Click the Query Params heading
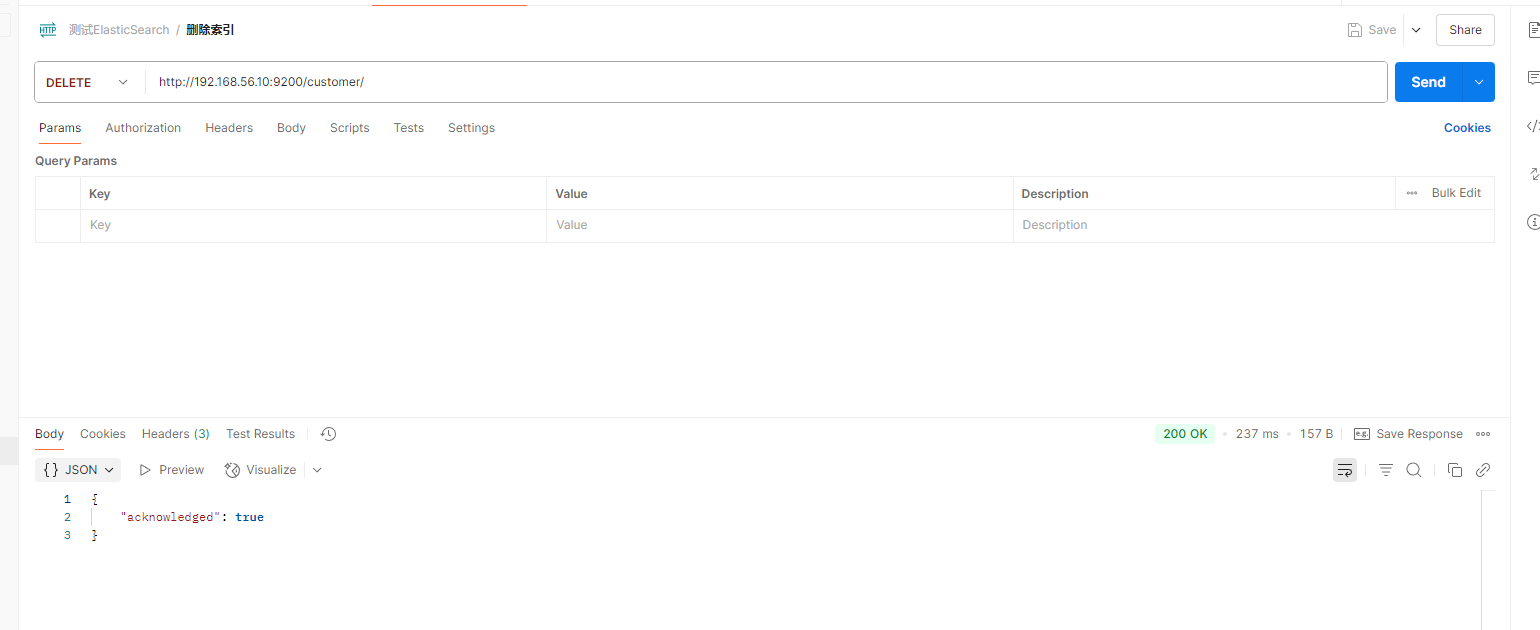The width and height of the screenshot is (1540, 630). [76, 161]
